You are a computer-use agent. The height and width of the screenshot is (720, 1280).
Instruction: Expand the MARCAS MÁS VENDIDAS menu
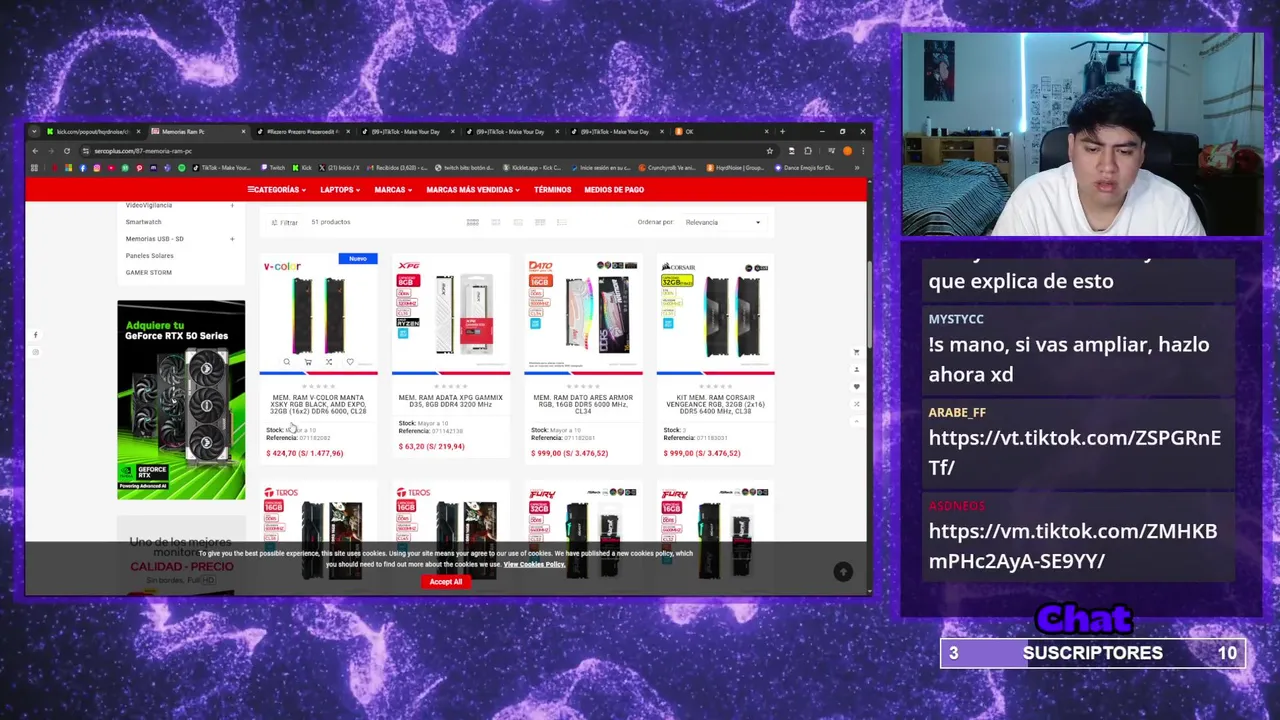pyautogui.click(x=473, y=190)
